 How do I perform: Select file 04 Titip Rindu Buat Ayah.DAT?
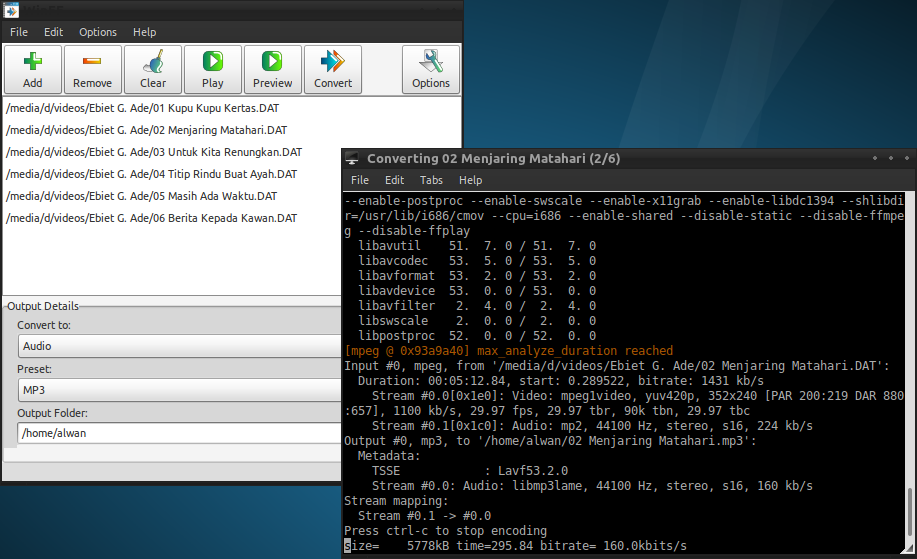click(151, 174)
